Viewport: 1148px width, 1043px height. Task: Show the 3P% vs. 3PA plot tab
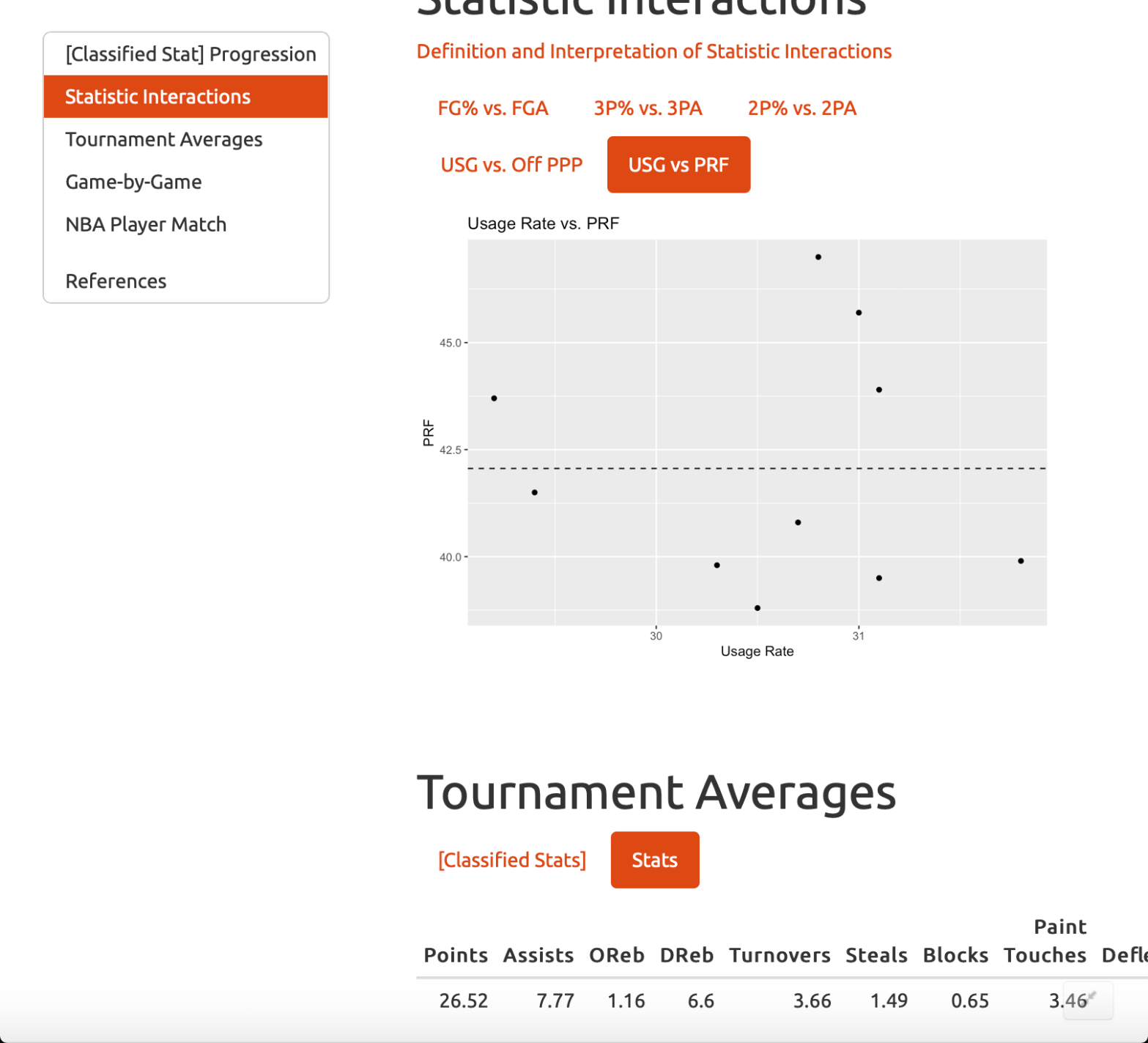coord(648,108)
